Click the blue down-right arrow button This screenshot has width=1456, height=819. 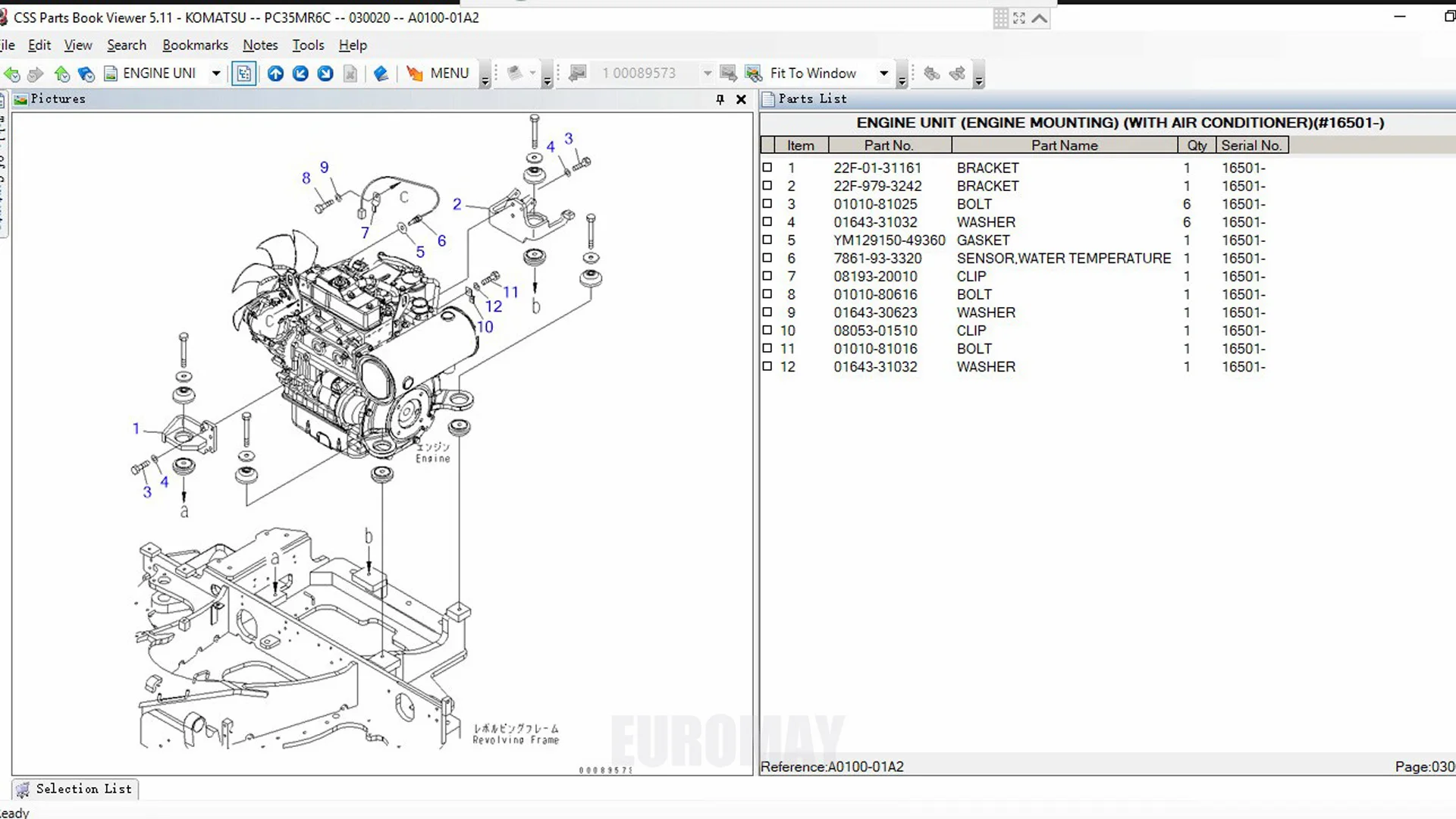[x=325, y=74]
